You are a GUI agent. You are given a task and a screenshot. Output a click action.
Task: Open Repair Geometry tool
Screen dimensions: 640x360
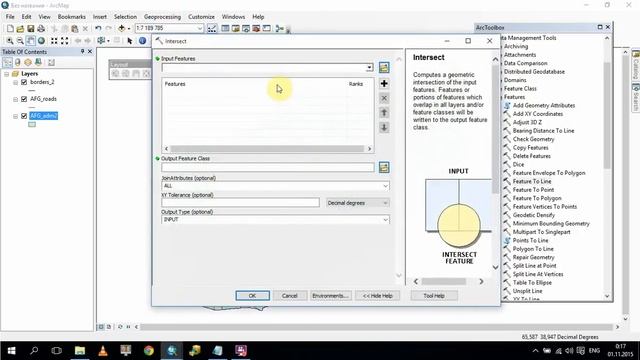tap(533, 257)
